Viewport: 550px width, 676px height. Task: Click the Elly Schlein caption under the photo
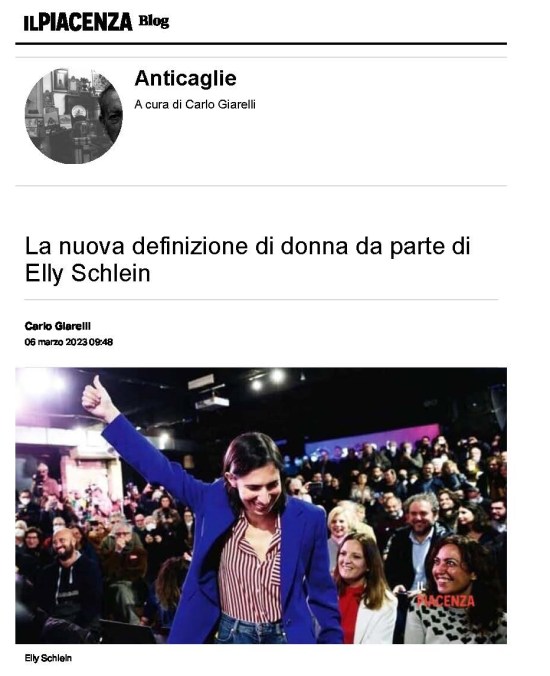pos(48,658)
